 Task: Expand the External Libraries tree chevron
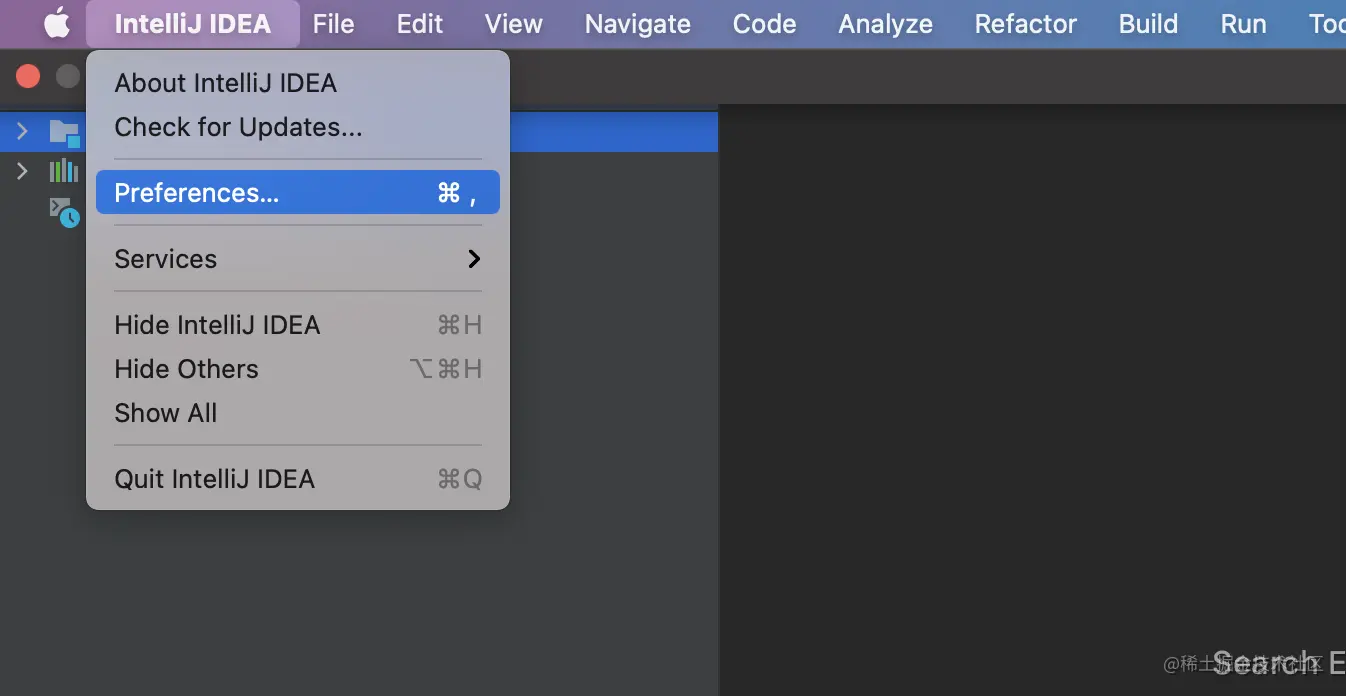click(x=22, y=171)
